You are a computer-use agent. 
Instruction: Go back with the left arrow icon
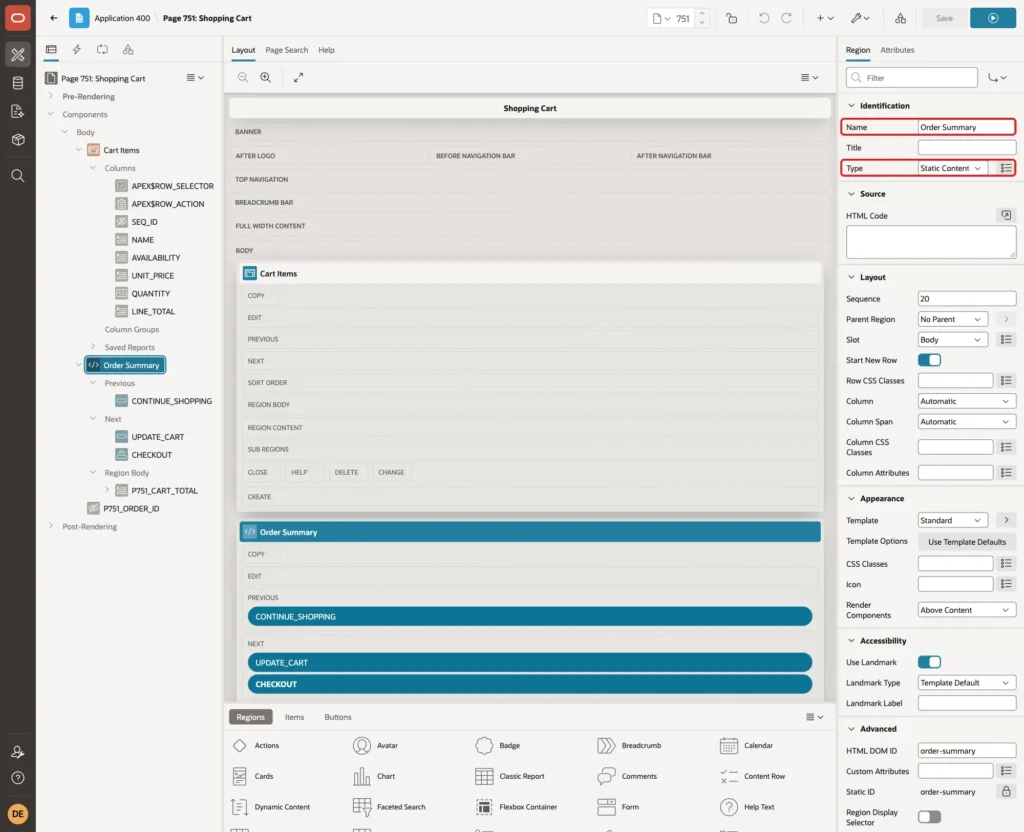54,18
